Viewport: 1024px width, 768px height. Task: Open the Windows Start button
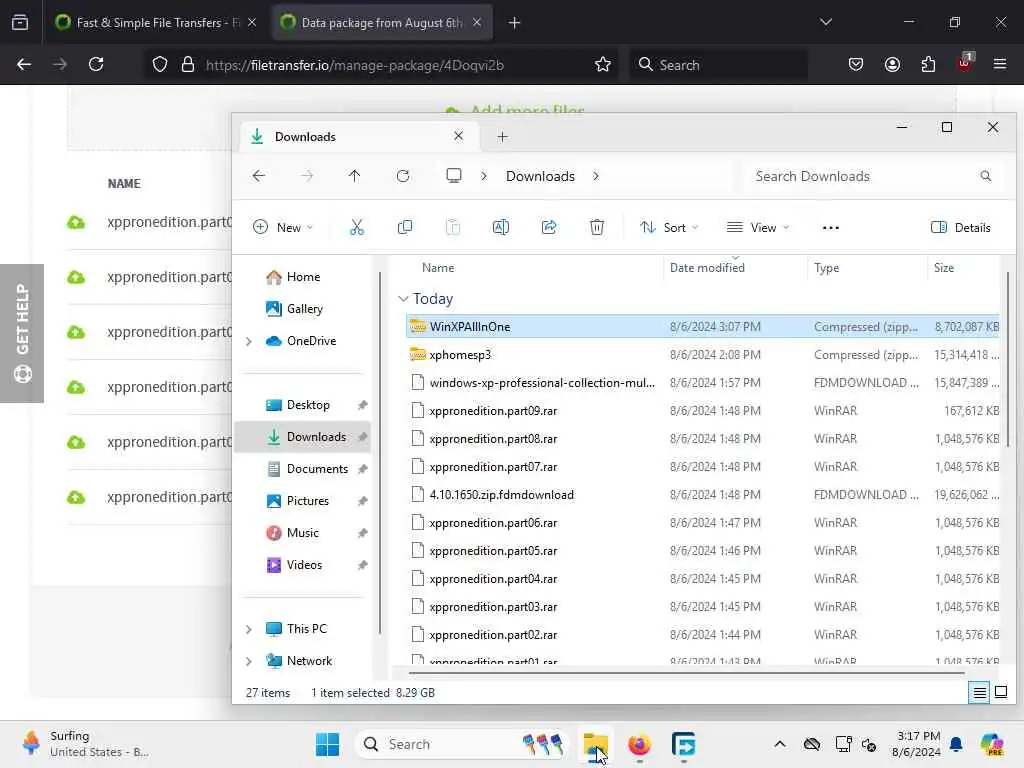tap(327, 744)
